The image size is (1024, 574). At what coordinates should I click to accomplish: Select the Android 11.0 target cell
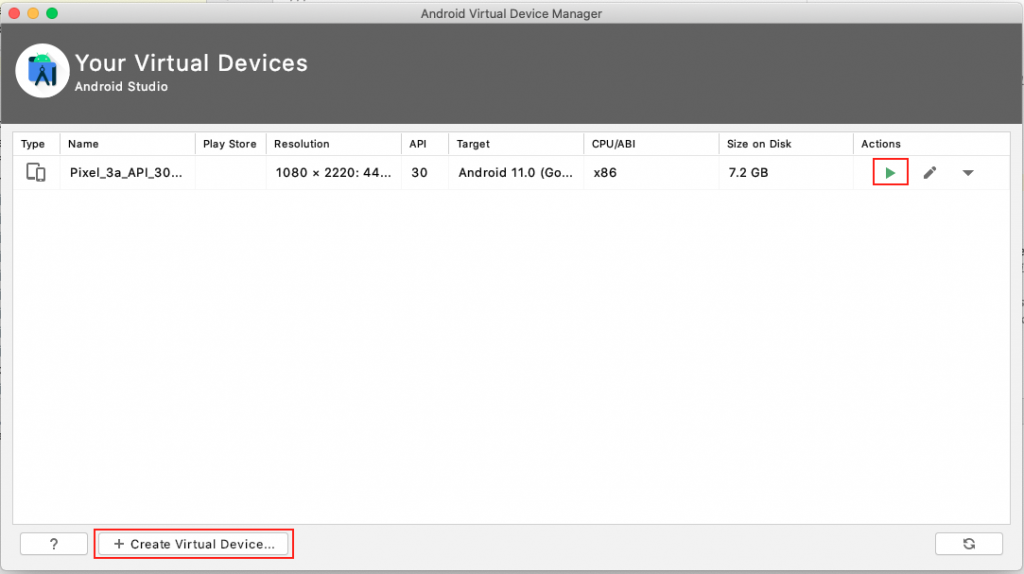tap(515, 172)
